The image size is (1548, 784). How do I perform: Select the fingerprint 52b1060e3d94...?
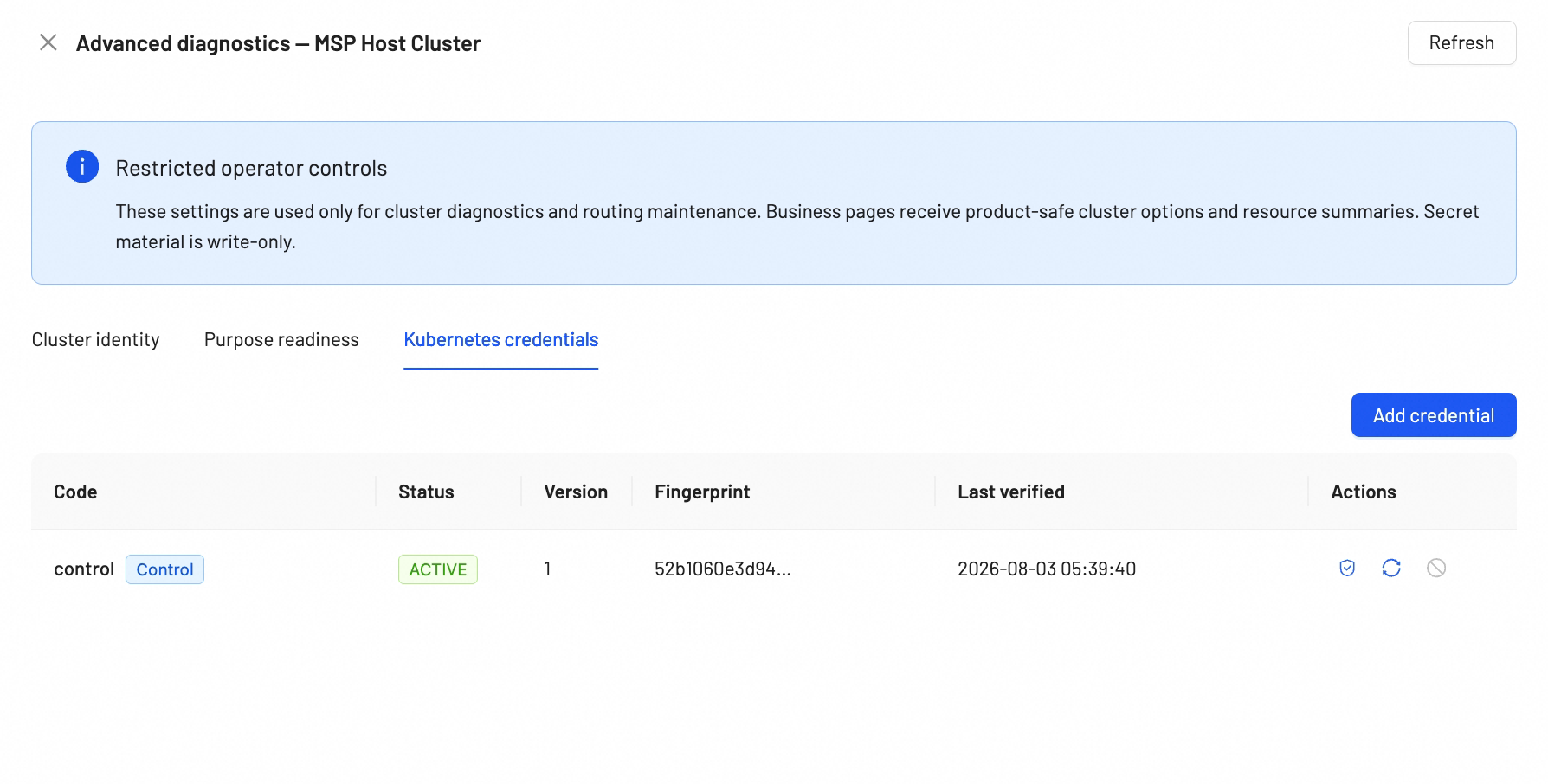[x=723, y=569]
